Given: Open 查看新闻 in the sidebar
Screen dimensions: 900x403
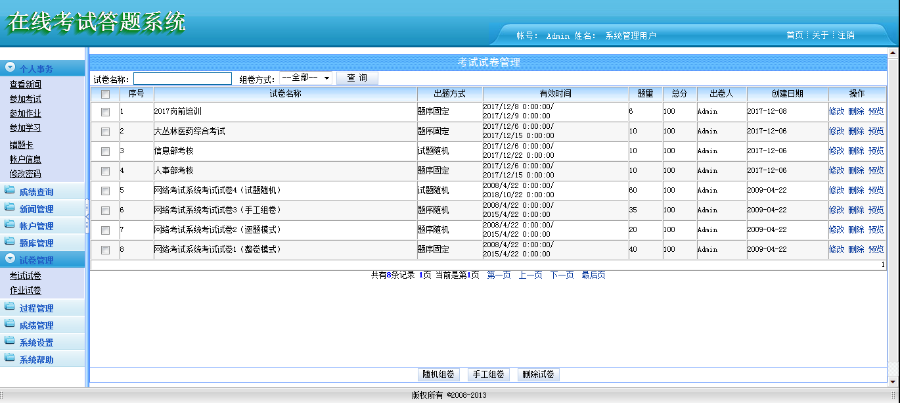Looking at the screenshot, I should (25, 84).
